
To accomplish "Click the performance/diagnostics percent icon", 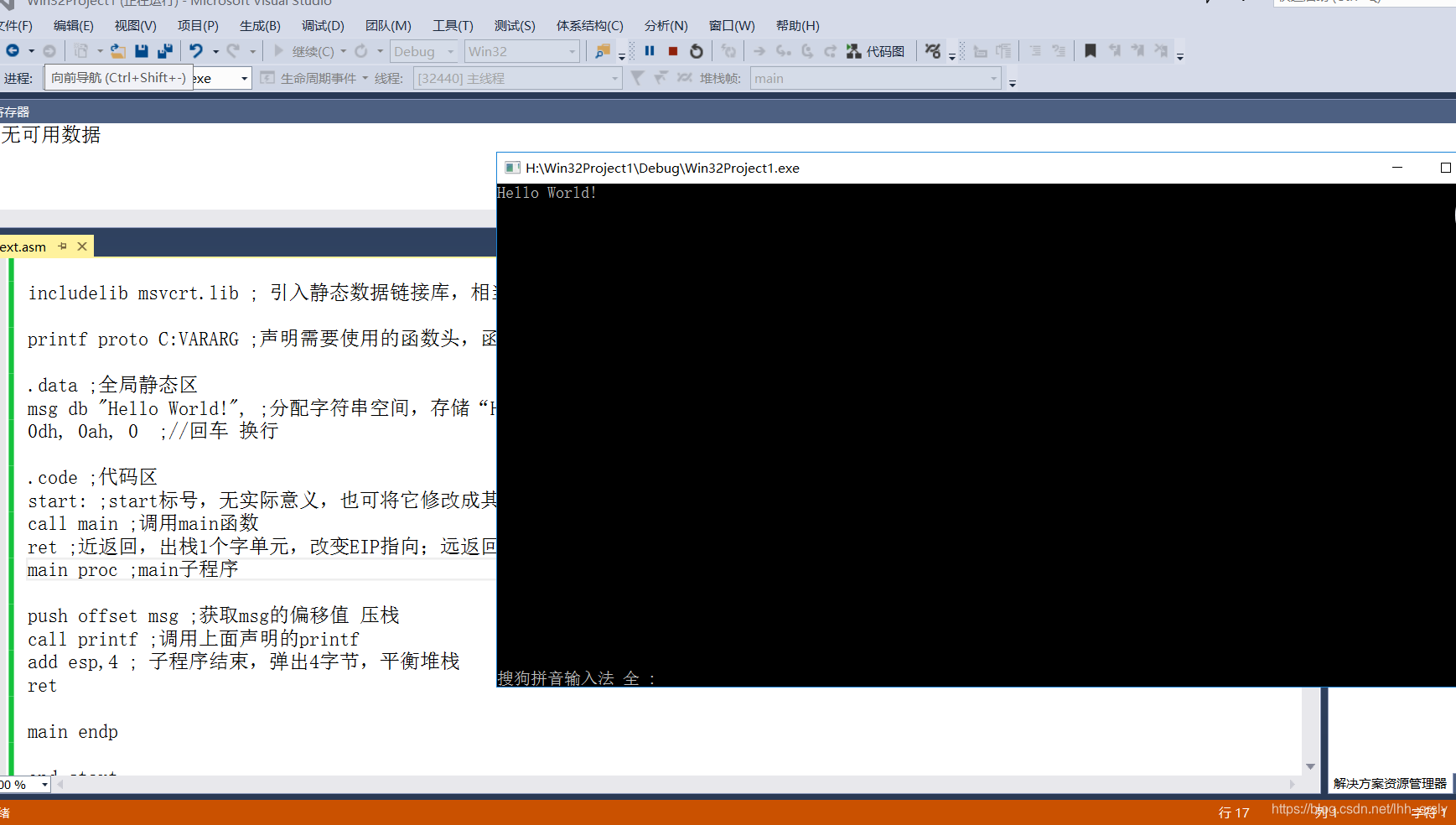I will 933,51.
